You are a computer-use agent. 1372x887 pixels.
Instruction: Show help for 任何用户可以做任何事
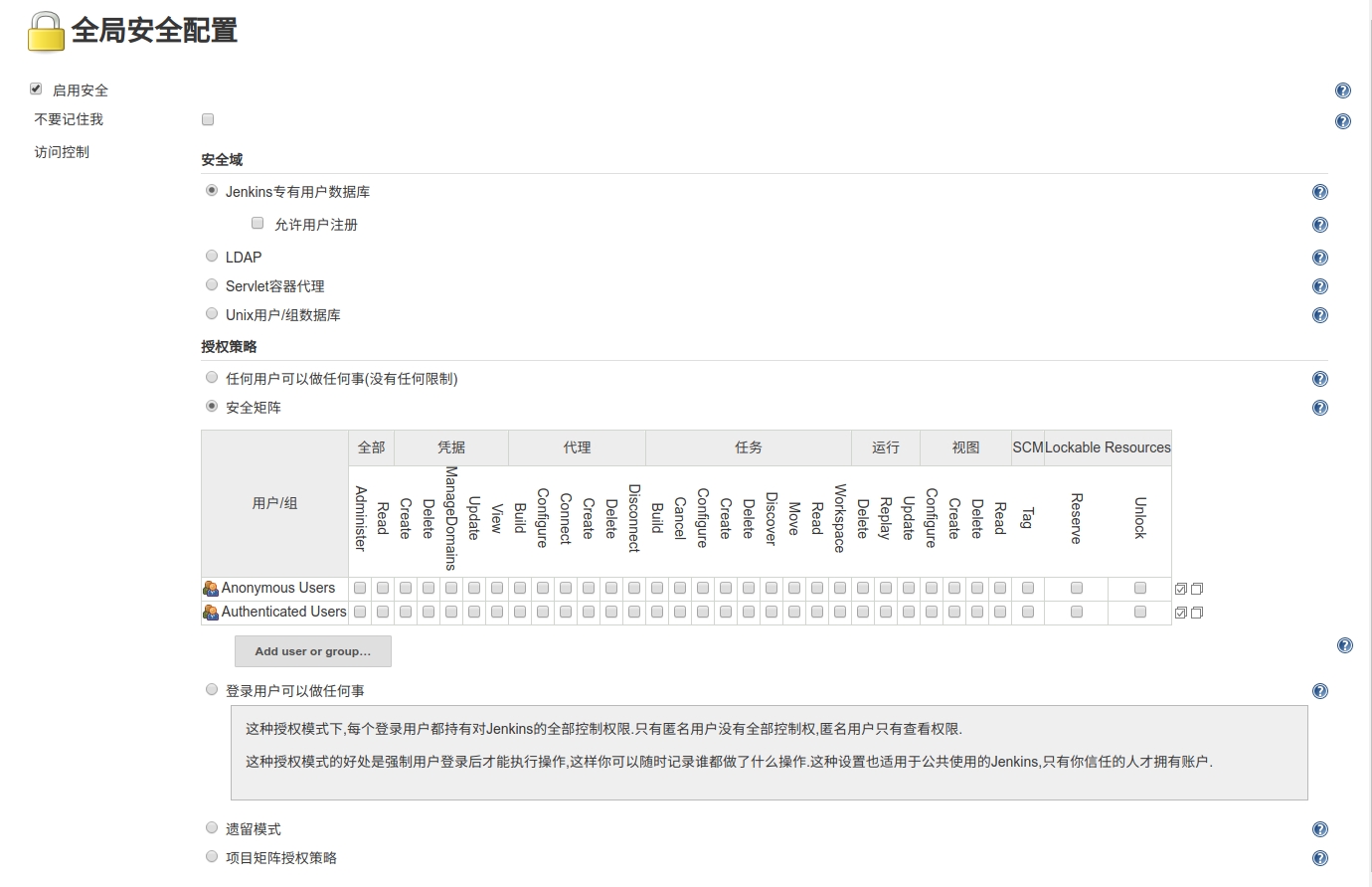pyautogui.click(x=1320, y=379)
